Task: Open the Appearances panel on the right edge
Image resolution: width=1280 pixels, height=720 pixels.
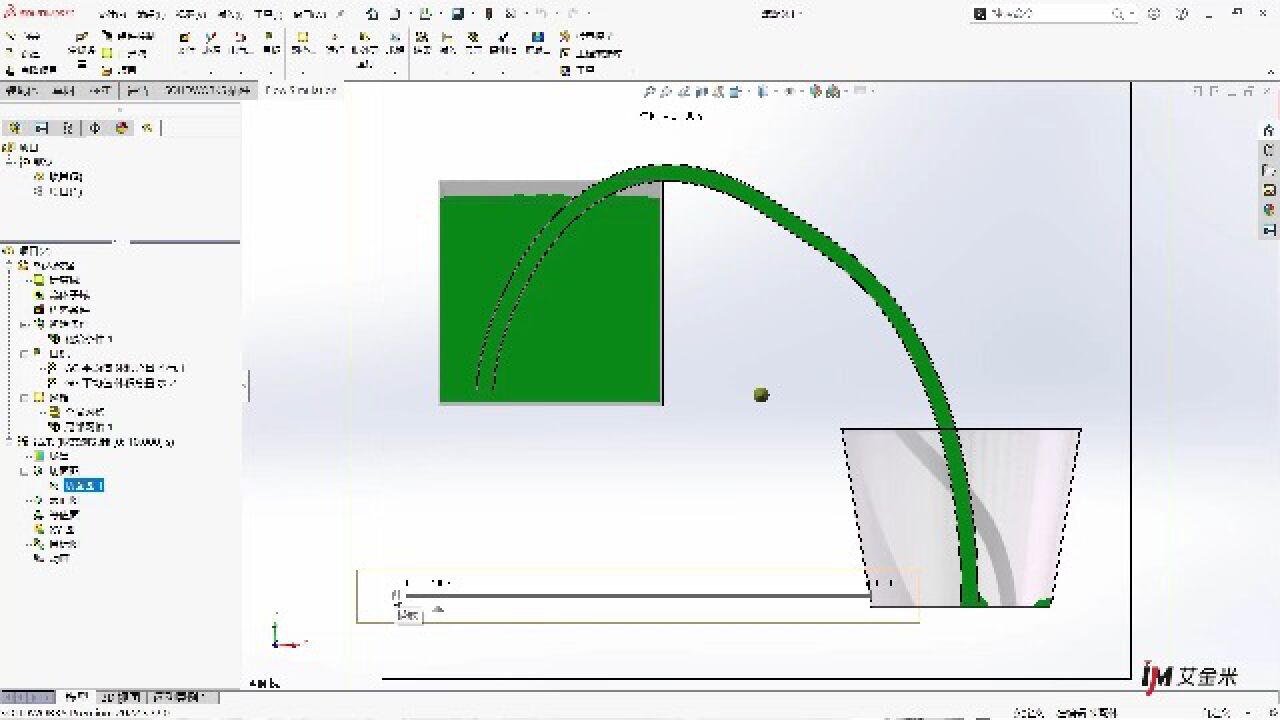Action: tap(1268, 210)
